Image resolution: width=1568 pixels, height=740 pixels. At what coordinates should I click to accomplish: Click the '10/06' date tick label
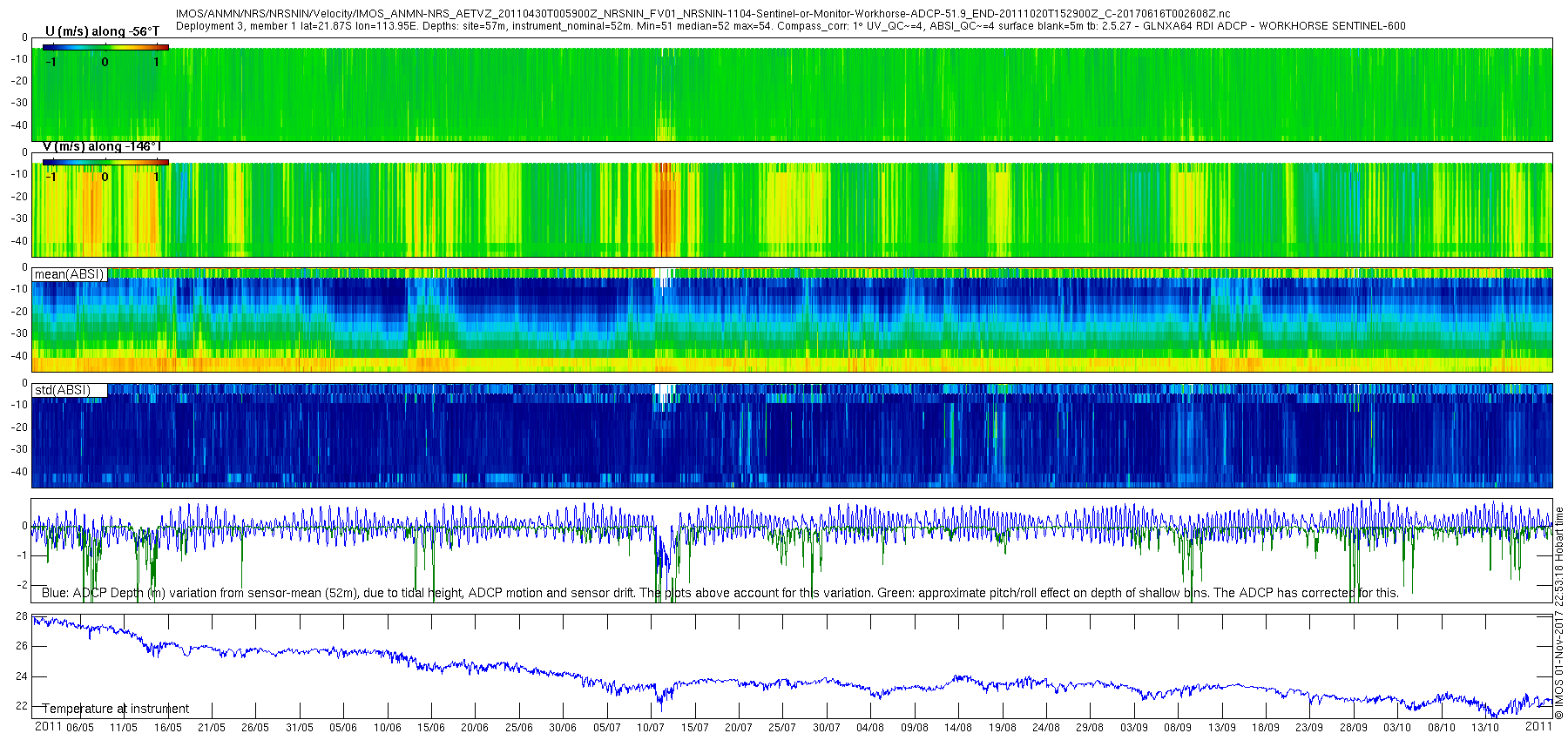coord(388,728)
